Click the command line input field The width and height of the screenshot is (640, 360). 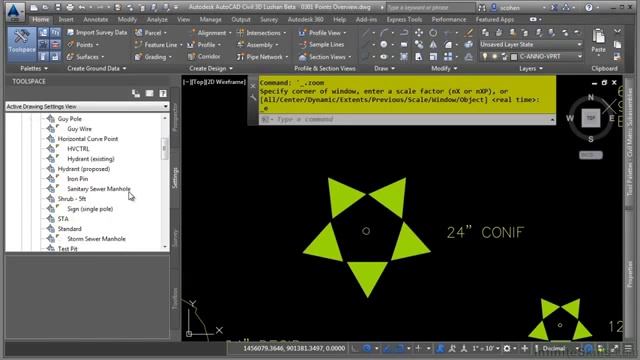(408, 119)
